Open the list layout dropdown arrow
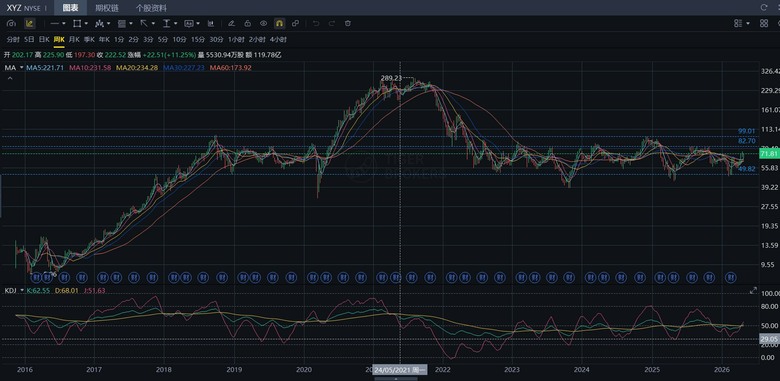 (748, 23)
